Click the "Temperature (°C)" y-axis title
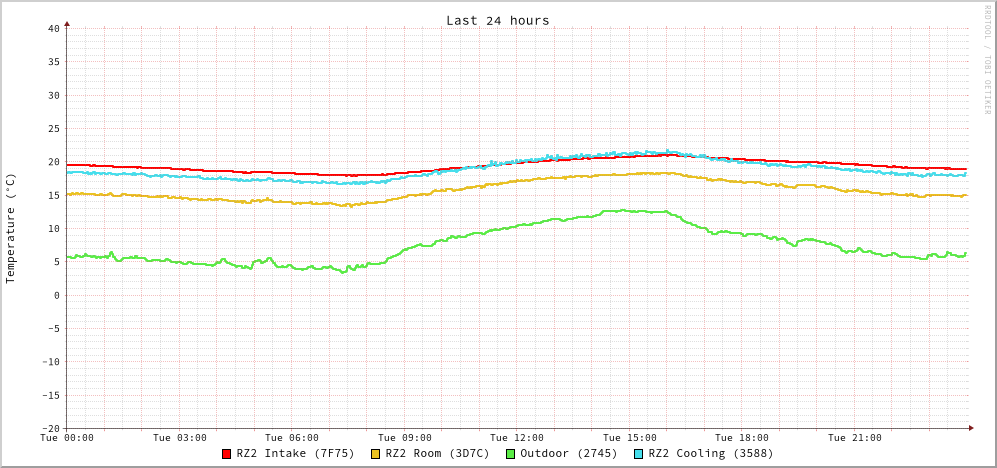997x468 pixels. click(x=11, y=228)
